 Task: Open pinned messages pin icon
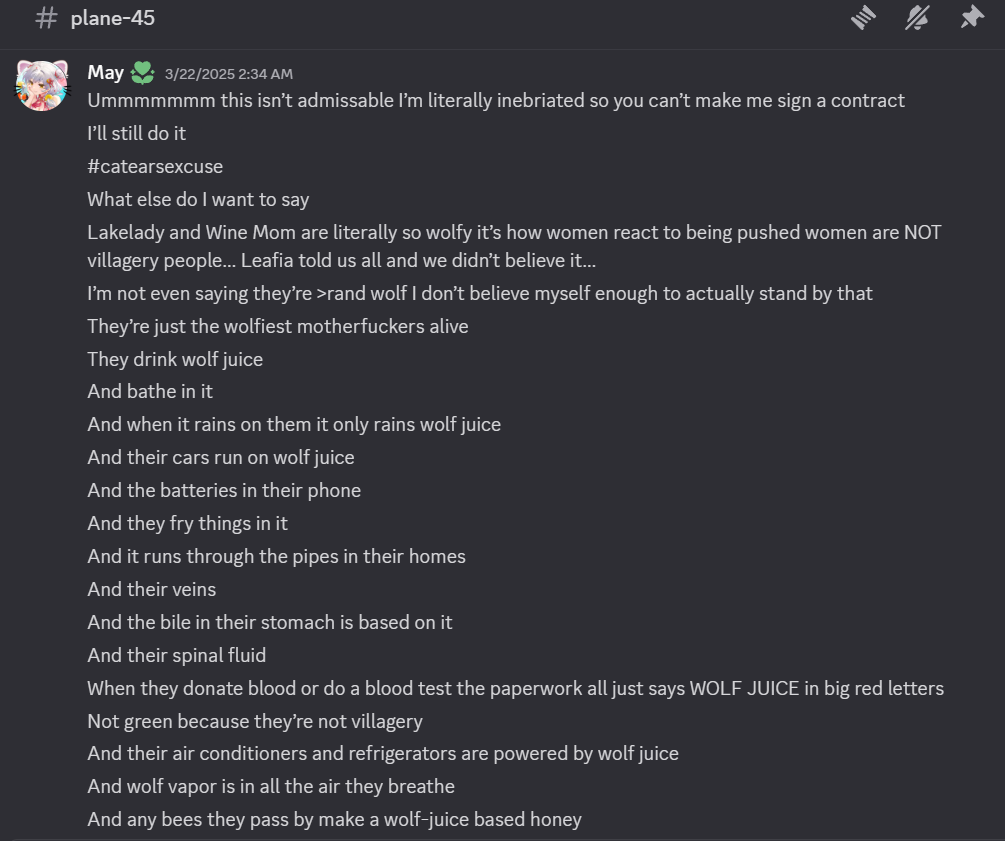tap(972, 17)
